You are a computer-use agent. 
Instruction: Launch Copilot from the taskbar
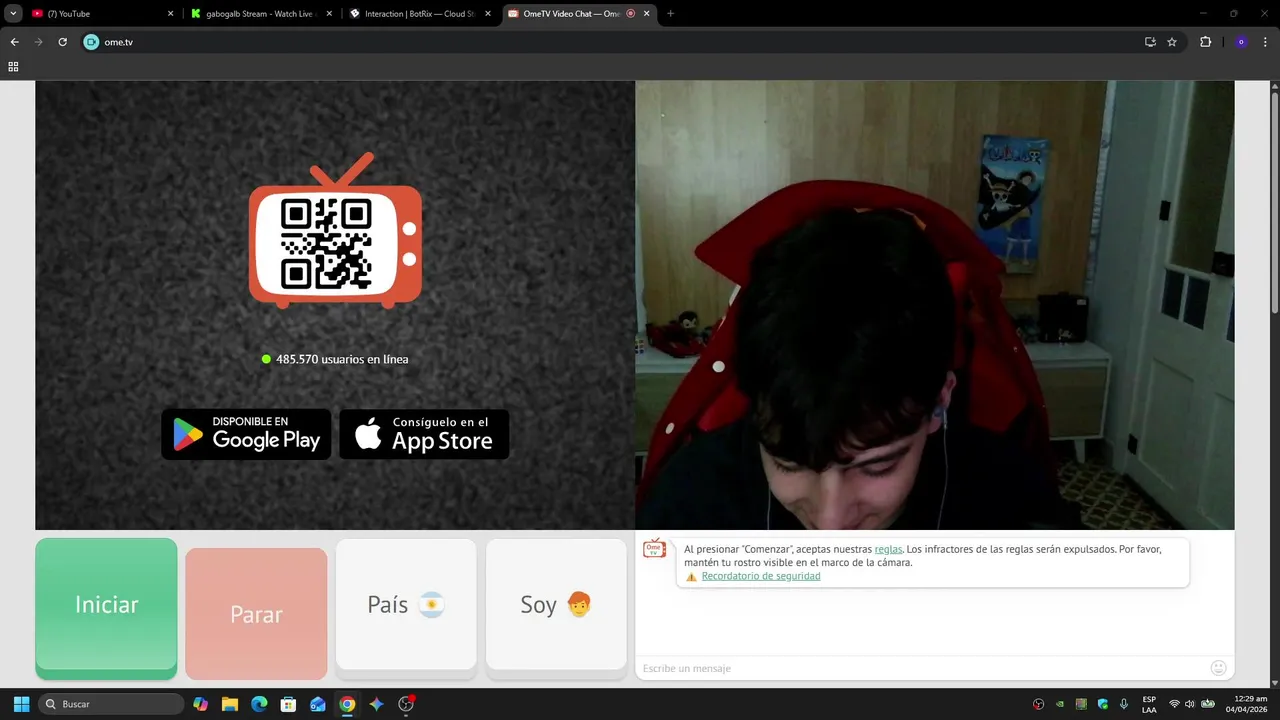pos(200,704)
